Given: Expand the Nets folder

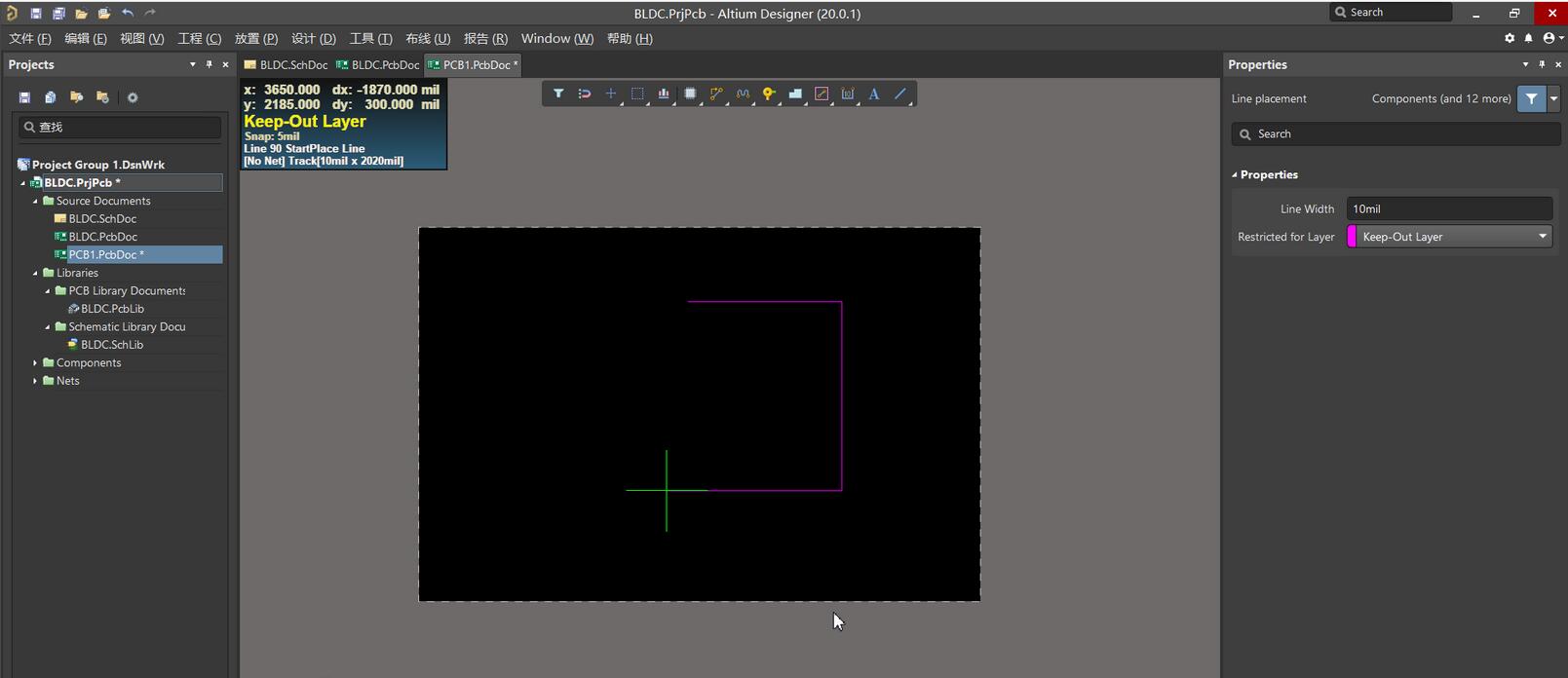Looking at the screenshot, I should coord(36,381).
